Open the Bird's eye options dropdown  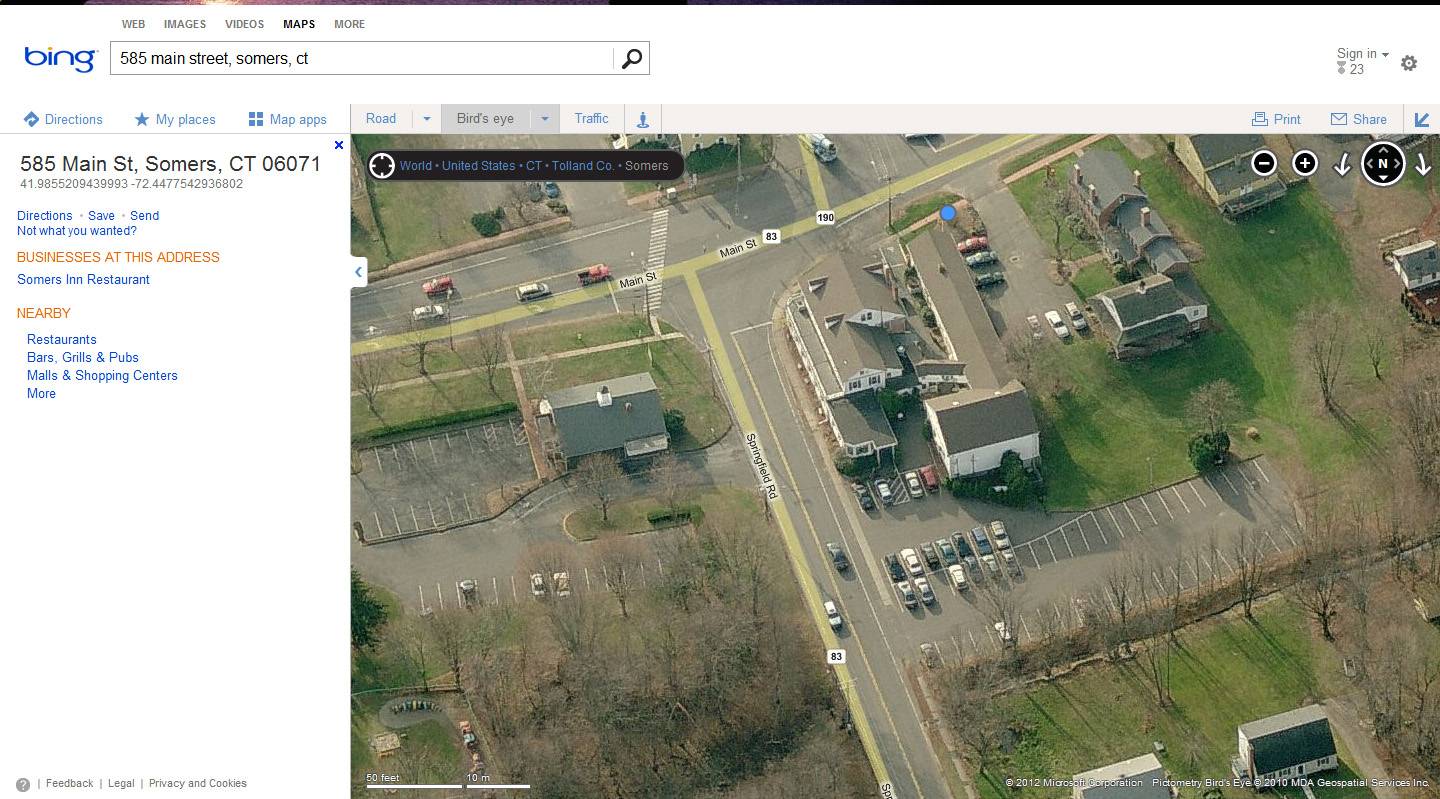[x=544, y=118]
